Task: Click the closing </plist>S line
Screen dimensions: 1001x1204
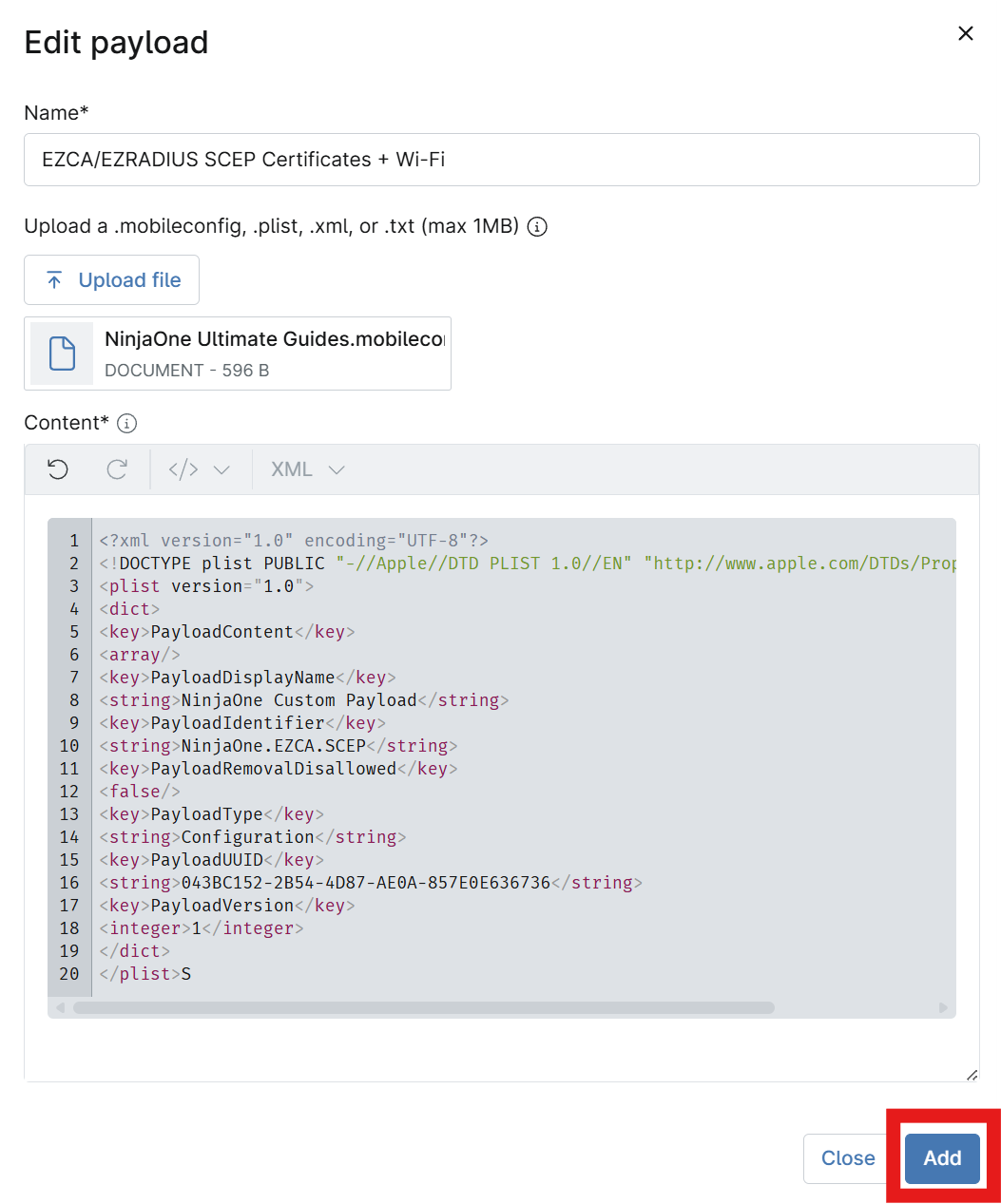Action: [x=145, y=974]
